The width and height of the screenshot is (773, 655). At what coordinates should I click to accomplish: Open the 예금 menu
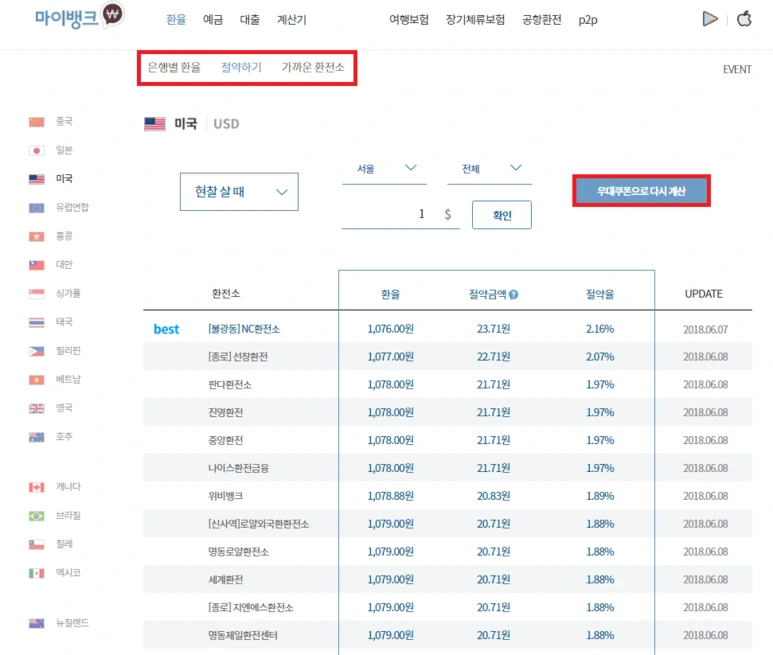213,20
